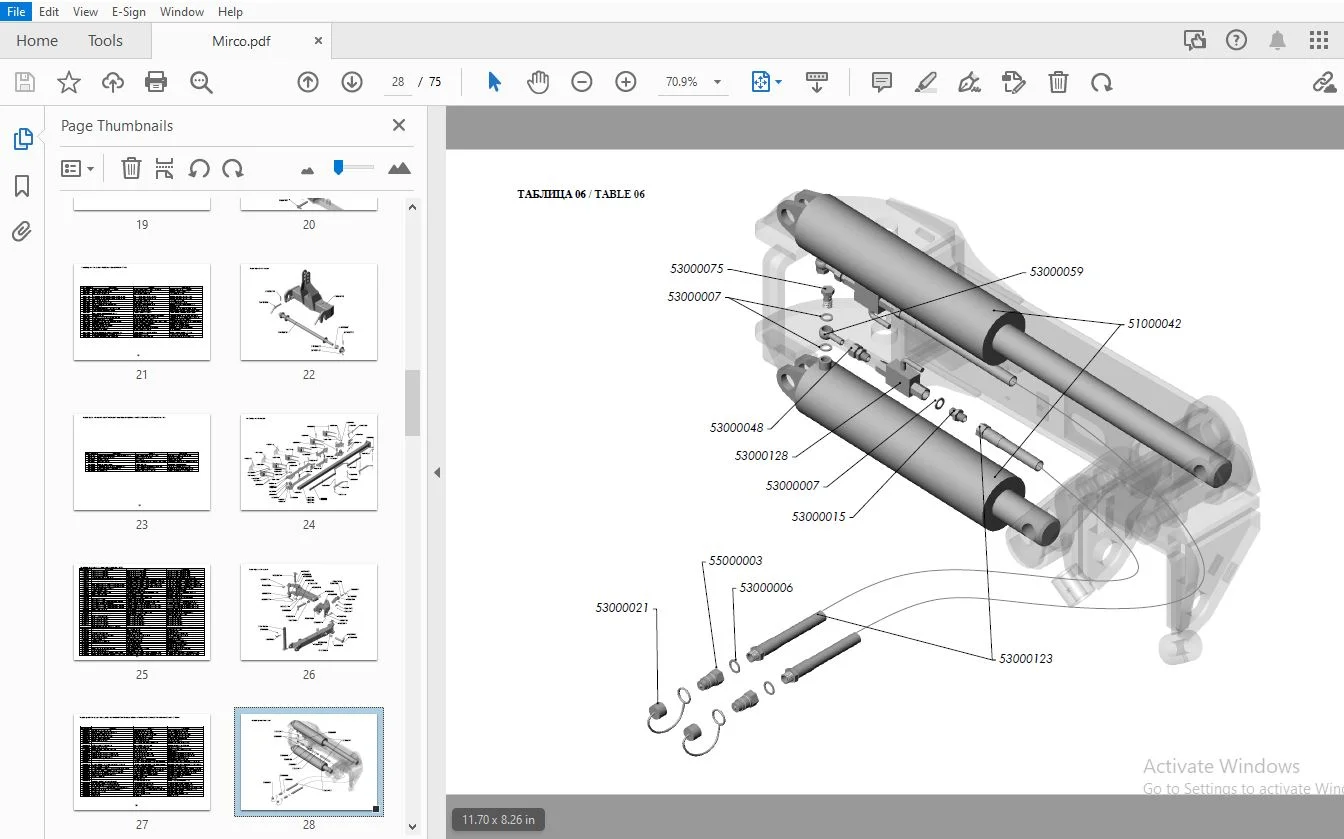Select page 23 thumbnail
The image size is (1344, 839).
pyautogui.click(x=142, y=462)
